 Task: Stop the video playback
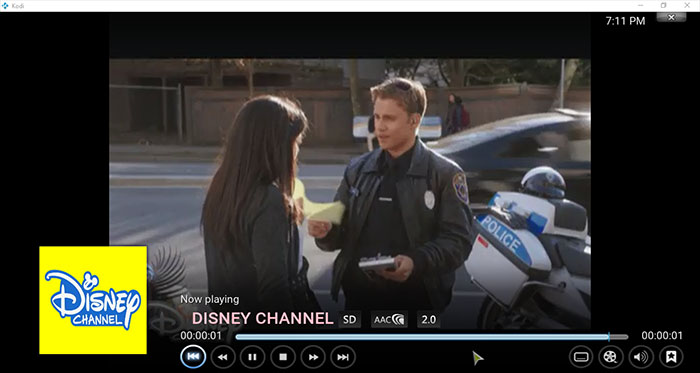[x=283, y=357]
